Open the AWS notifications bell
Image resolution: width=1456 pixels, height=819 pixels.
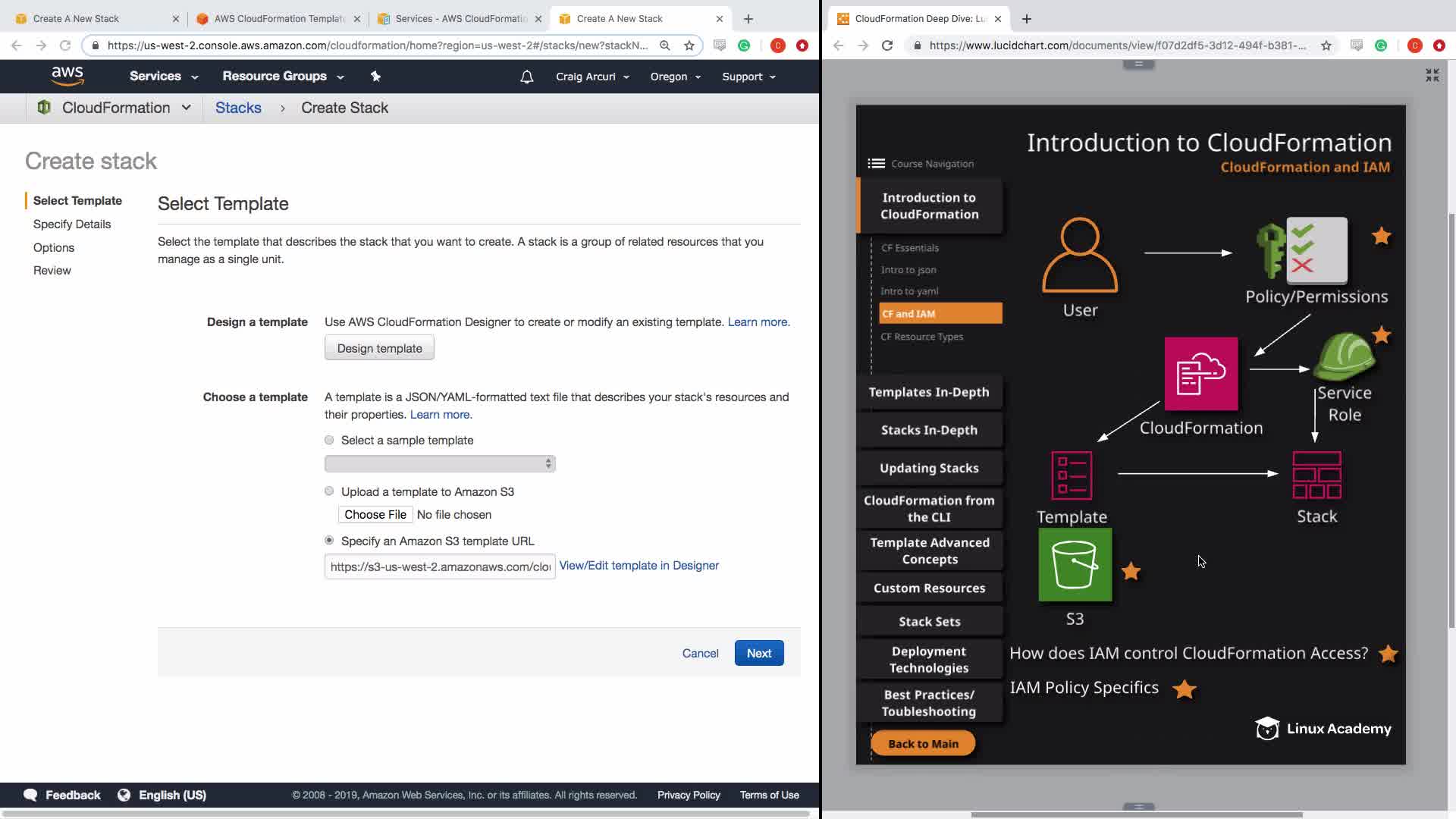(526, 77)
